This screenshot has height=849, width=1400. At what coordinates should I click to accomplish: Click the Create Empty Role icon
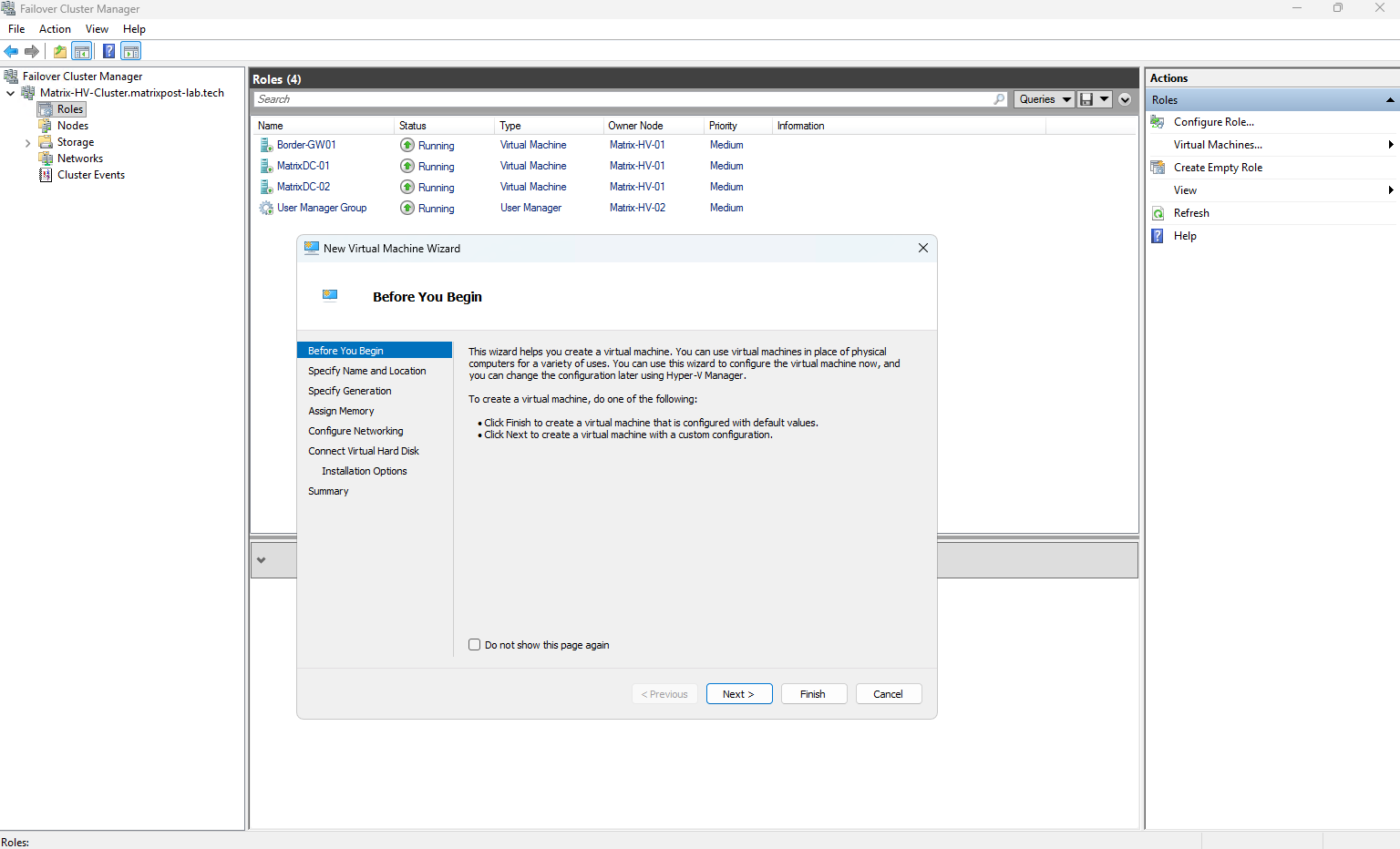click(x=1158, y=168)
